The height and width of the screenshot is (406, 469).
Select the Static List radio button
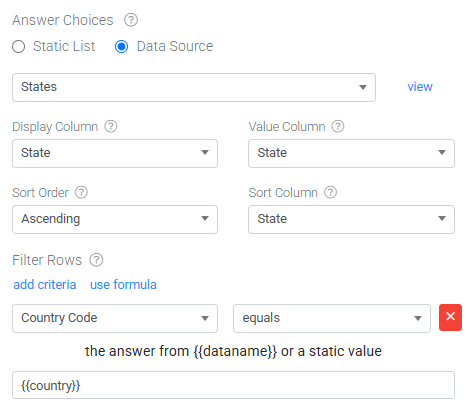point(19,47)
